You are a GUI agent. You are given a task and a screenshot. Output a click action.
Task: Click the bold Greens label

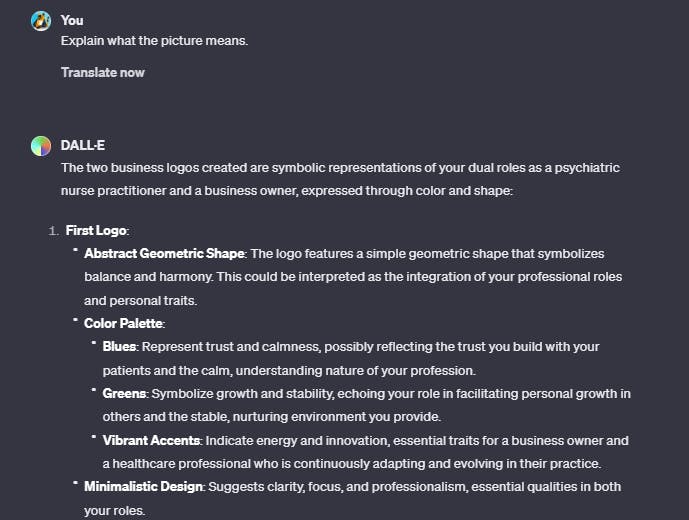(124, 393)
